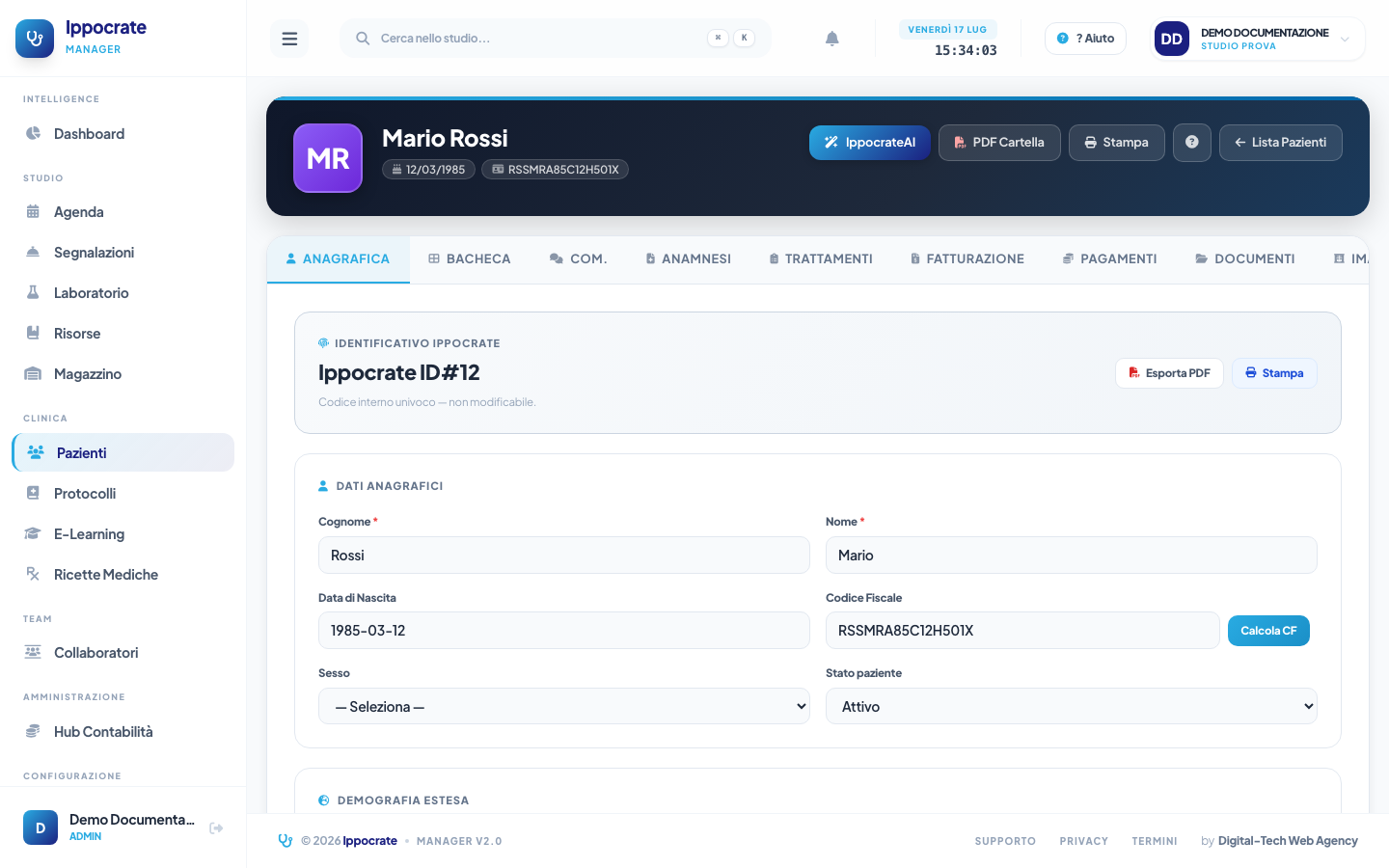The width and height of the screenshot is (1389, 868).
Task: Switch to the Anagrafica tab
Action: point(339,259)
